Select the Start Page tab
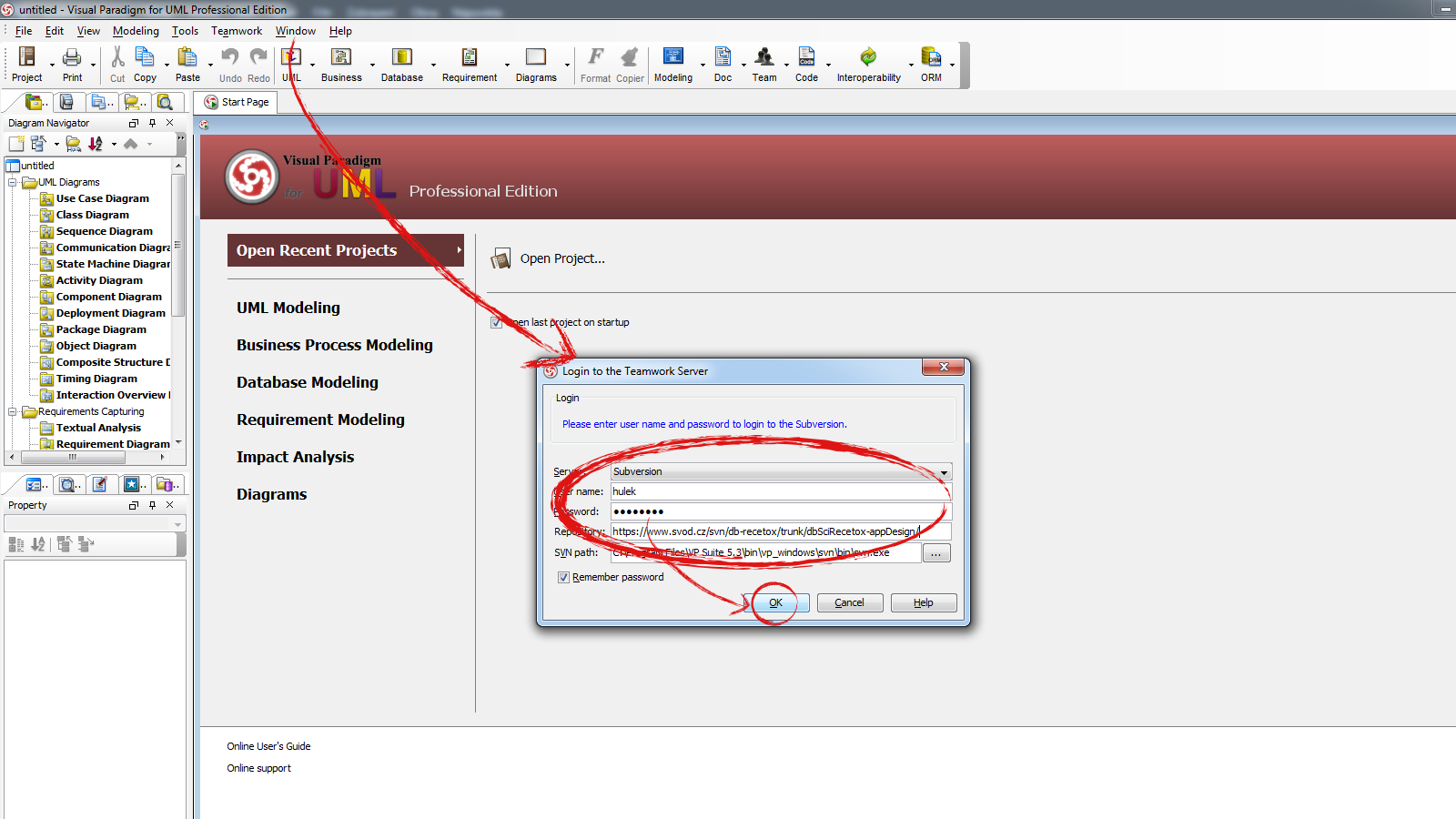The width and height of the screenshot is (1456, 819). click(236, 102)
